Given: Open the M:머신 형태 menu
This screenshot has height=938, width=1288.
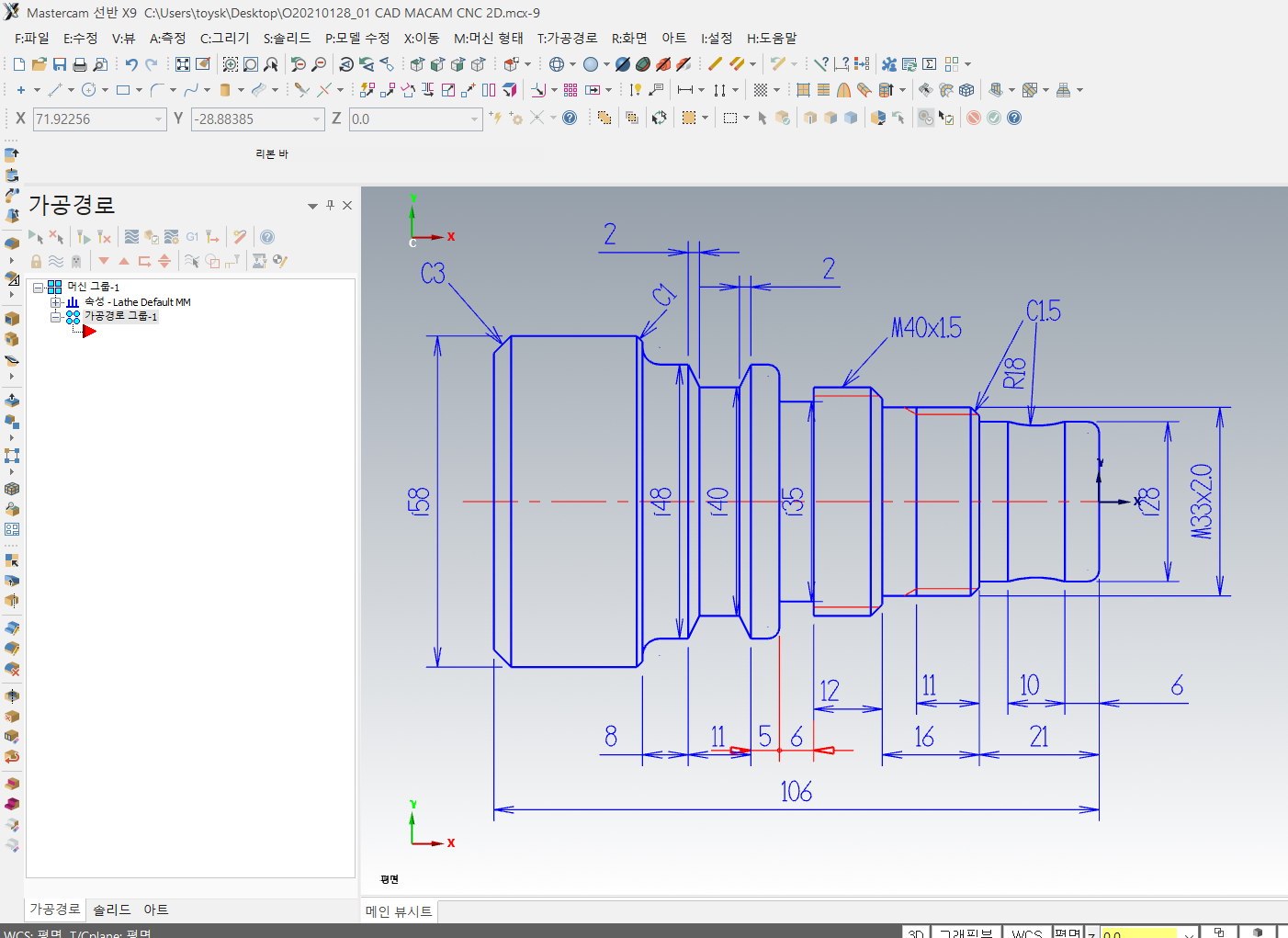Looking at the screenshot, I should pyautogui.click(x=488, y=38).
